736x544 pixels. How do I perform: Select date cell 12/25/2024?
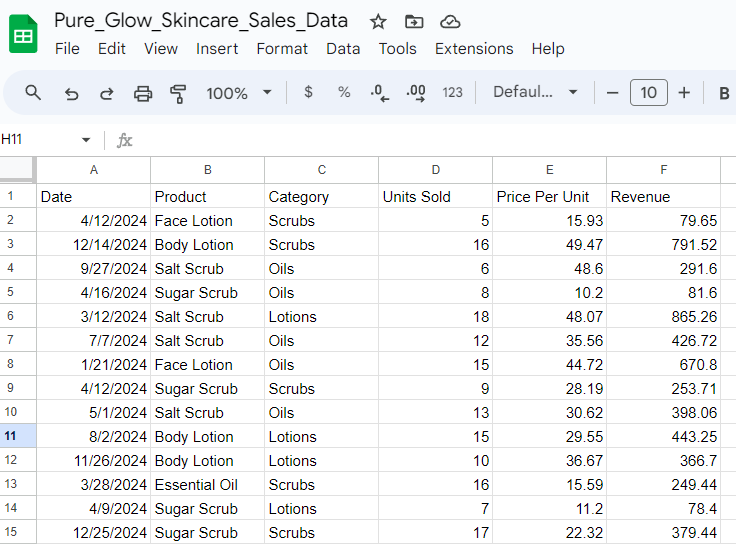coord(94,532)
